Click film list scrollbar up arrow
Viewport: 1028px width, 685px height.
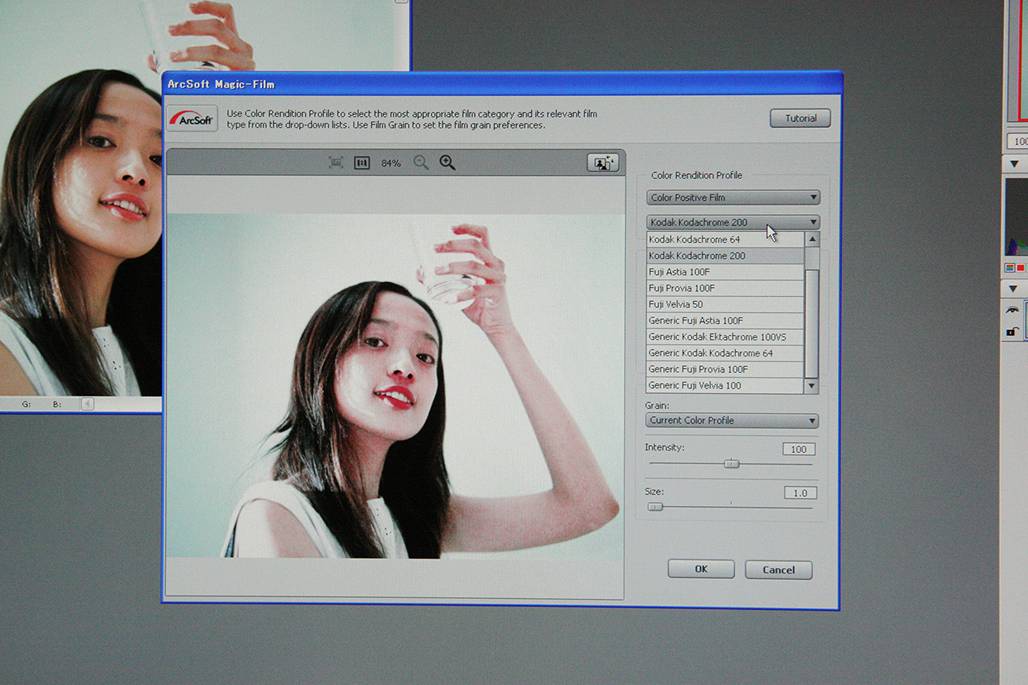click(x=812, y=240)
